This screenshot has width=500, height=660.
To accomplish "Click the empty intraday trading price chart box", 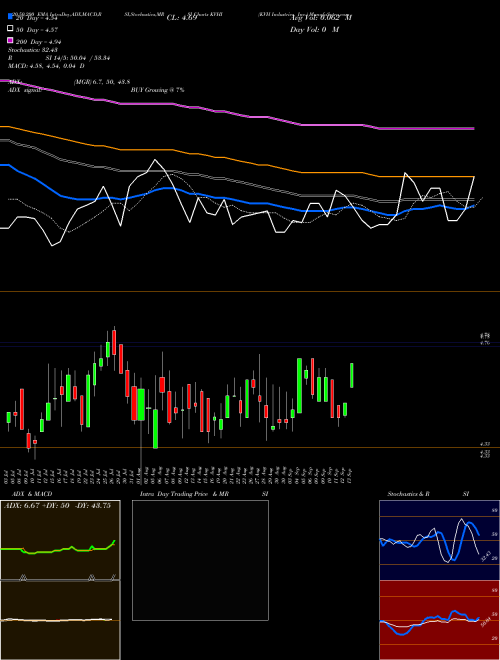I will click(200, 560).
